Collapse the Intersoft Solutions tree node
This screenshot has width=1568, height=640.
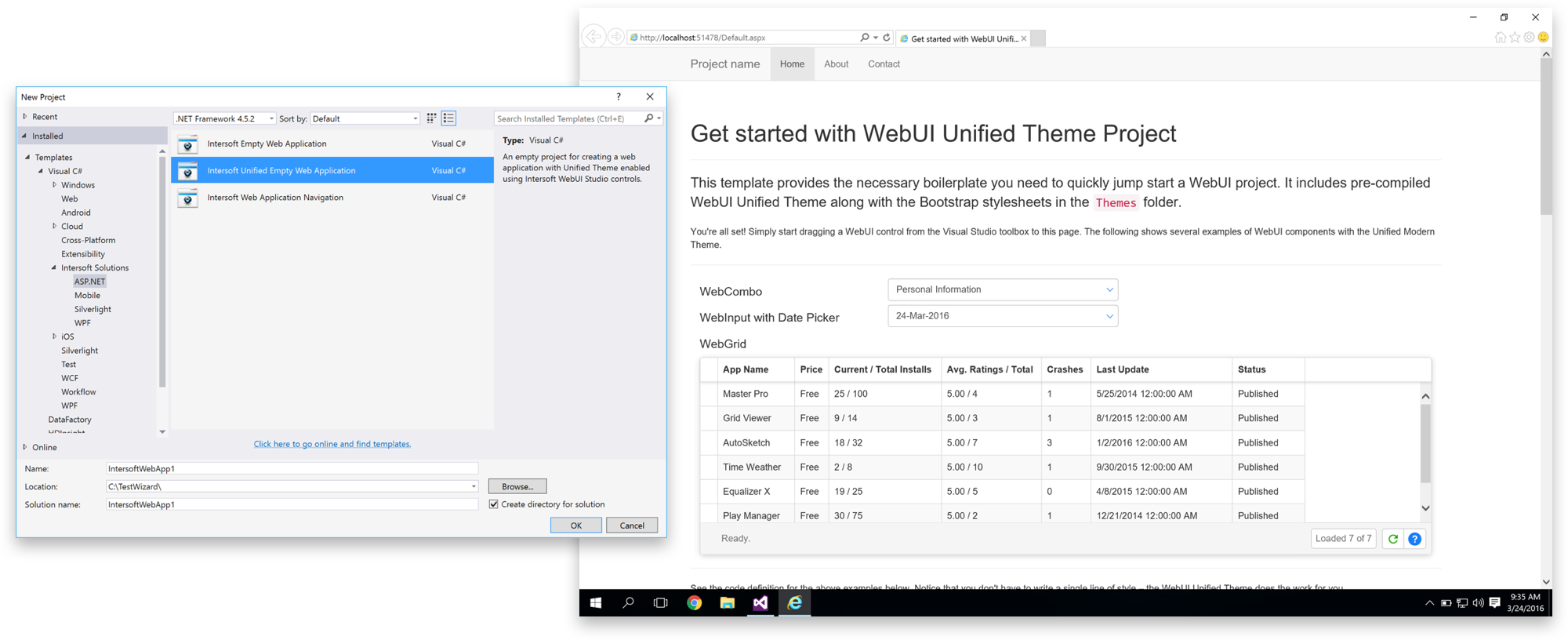(54, 267)
